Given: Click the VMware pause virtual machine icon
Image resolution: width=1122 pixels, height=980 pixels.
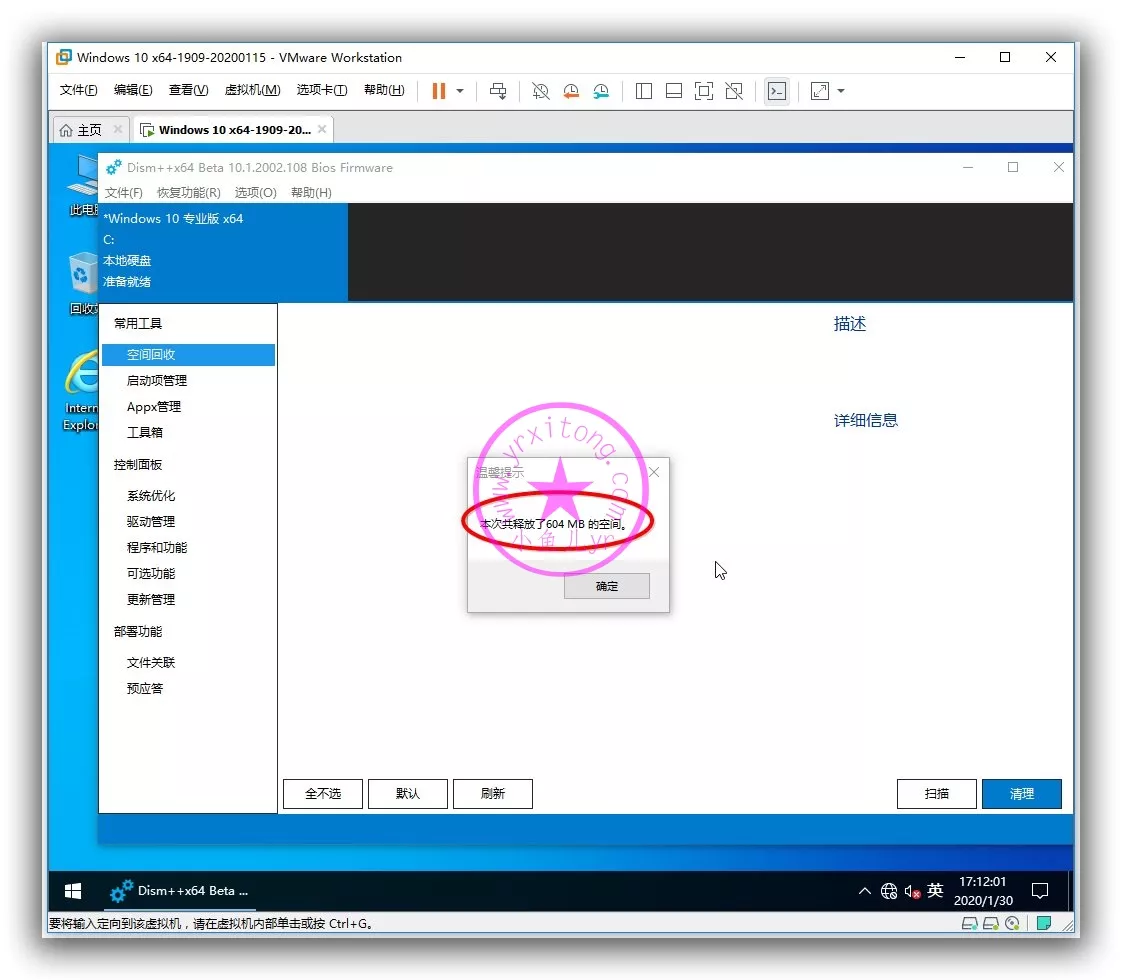Looking at the screenshot, I should 438,91.
